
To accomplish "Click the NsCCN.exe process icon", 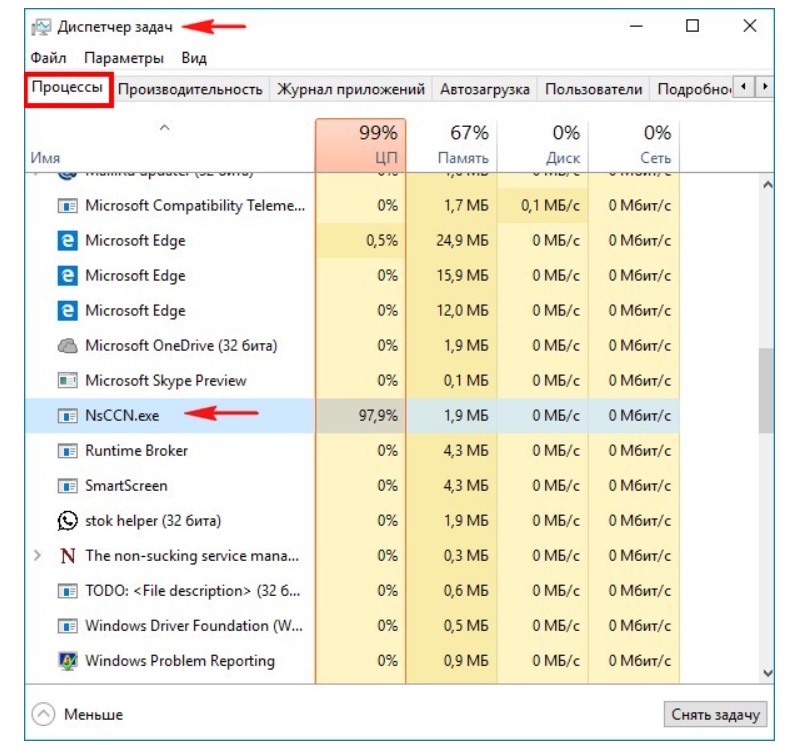I will 68,415.
